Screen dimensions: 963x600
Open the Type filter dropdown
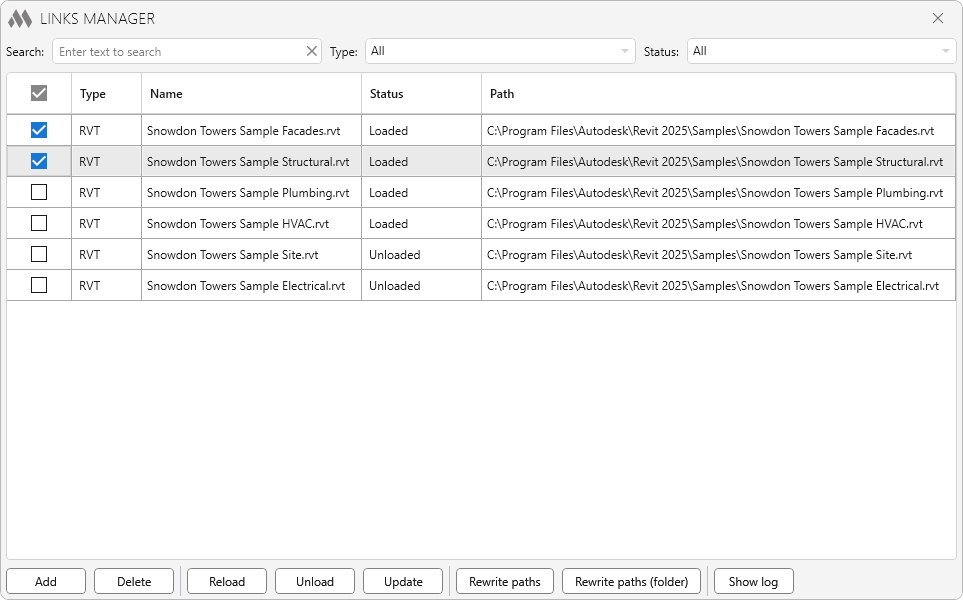tap(500, 51)
